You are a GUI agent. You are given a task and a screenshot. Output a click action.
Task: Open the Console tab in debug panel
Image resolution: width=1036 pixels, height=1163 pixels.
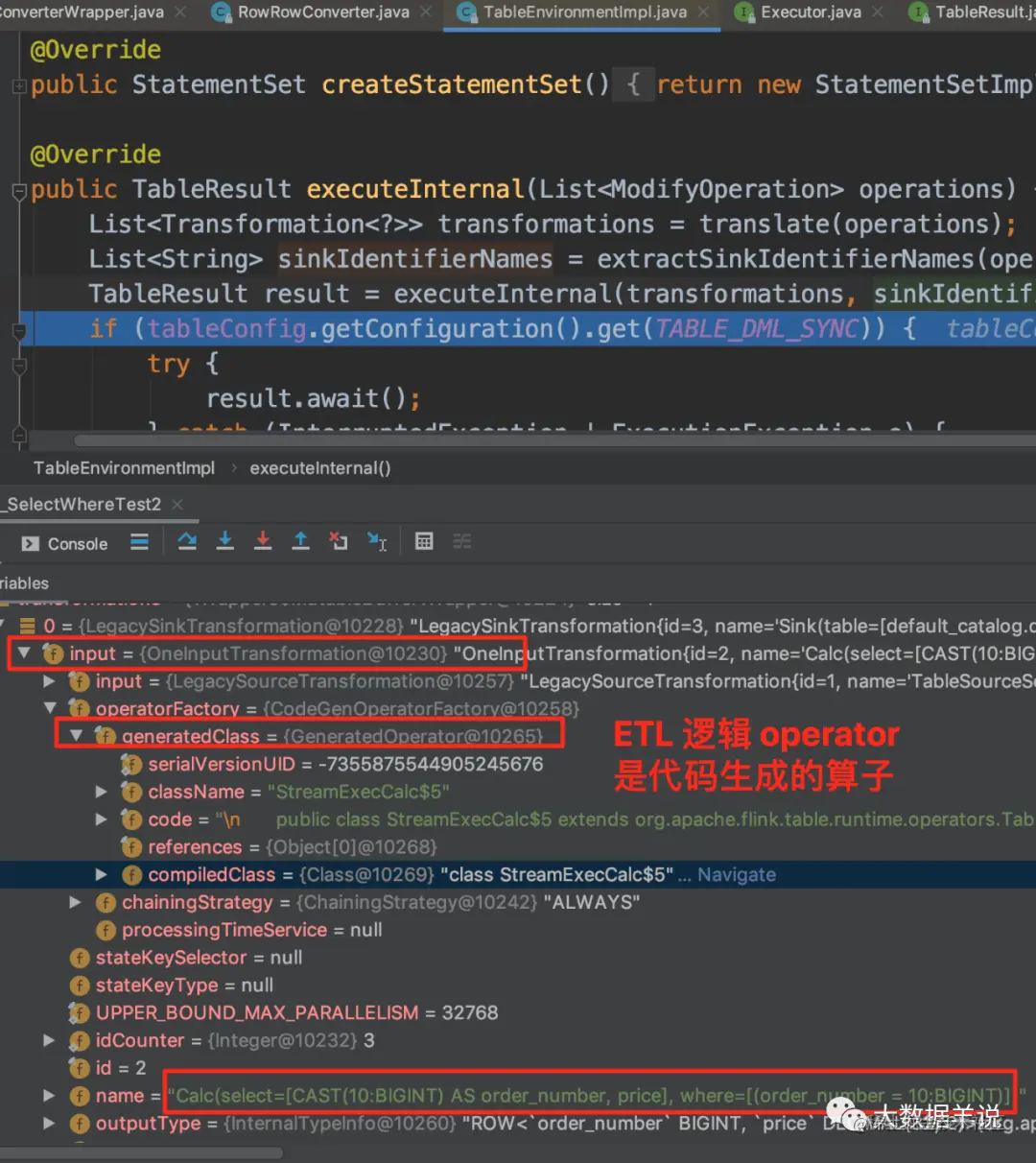pos(65,543)
